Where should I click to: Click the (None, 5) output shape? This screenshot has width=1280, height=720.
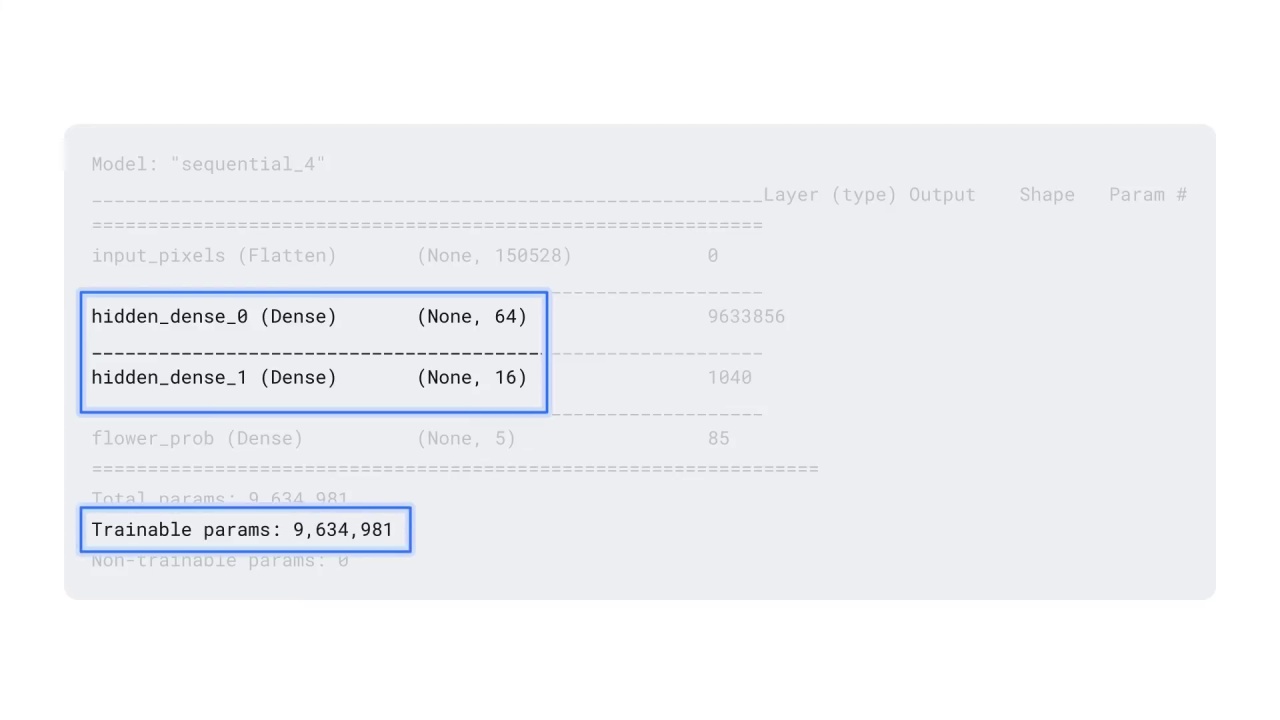466,439
